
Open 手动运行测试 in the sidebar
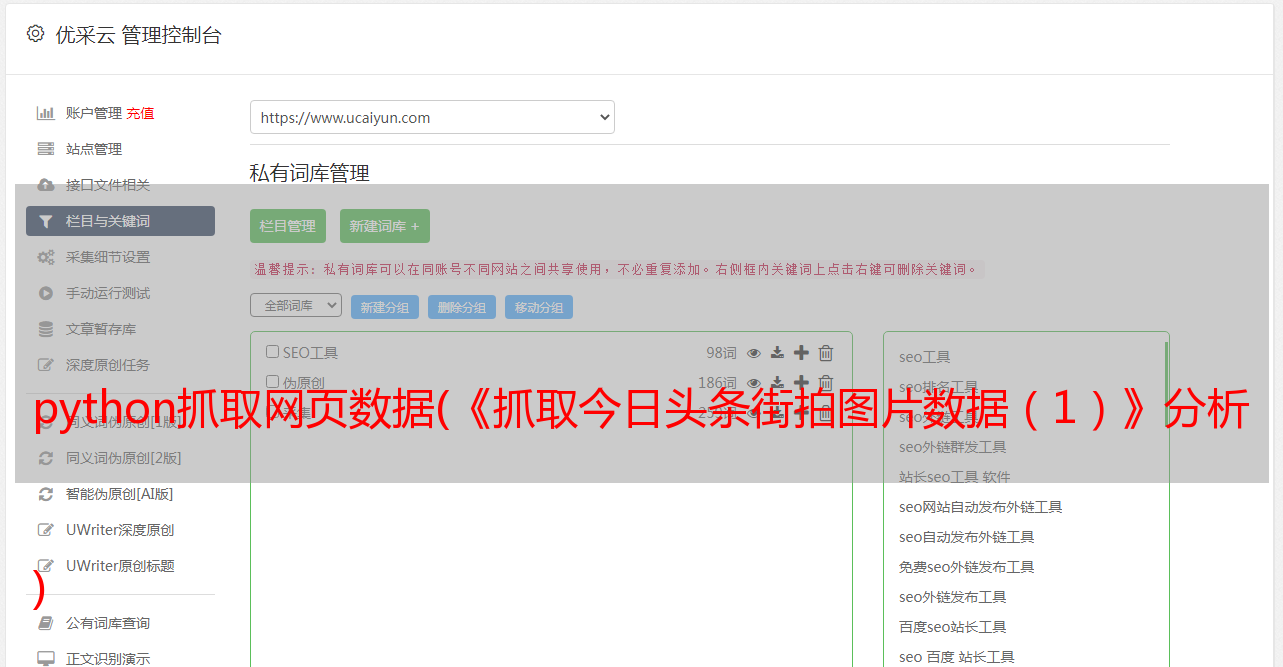pyautogui.click(x=108, y=293)
